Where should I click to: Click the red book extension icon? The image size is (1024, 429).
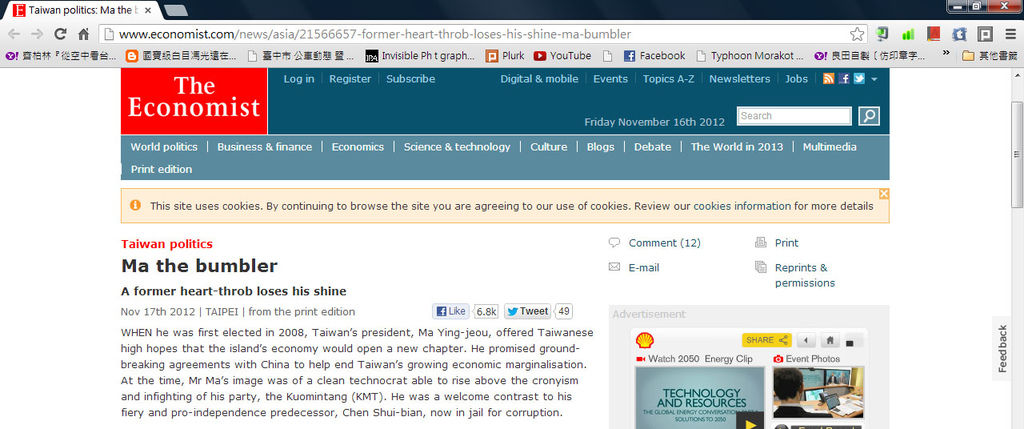pos(933,34)
